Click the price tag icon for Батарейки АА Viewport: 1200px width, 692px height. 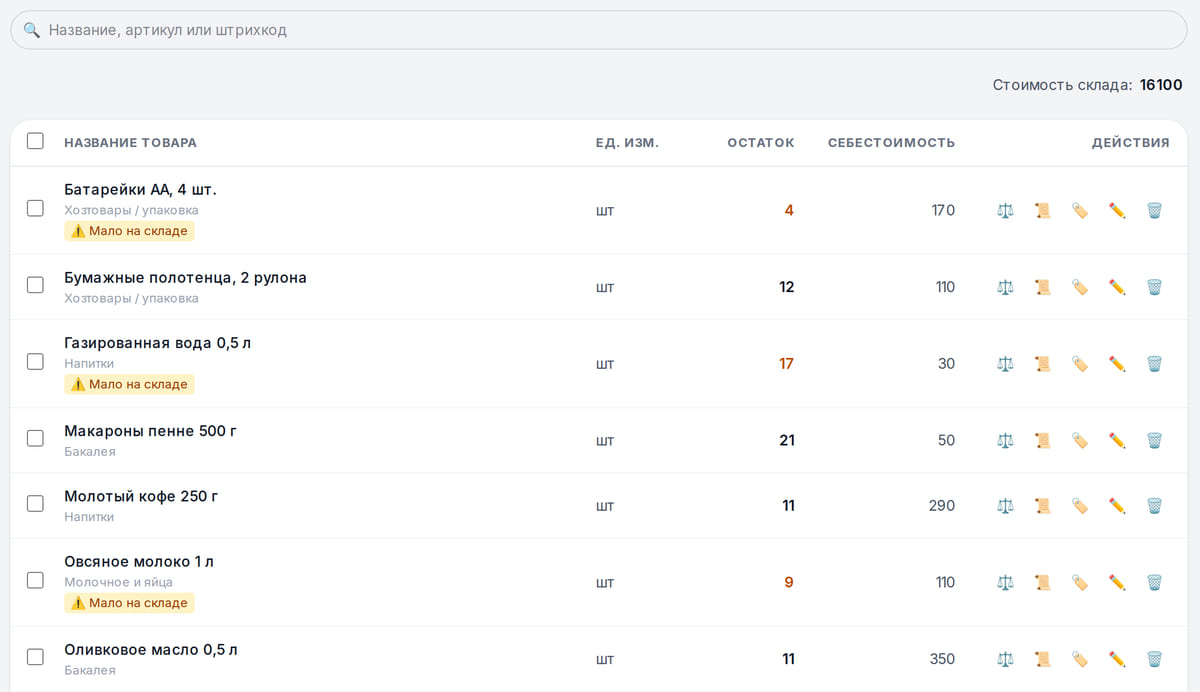tap(1080, 210)
